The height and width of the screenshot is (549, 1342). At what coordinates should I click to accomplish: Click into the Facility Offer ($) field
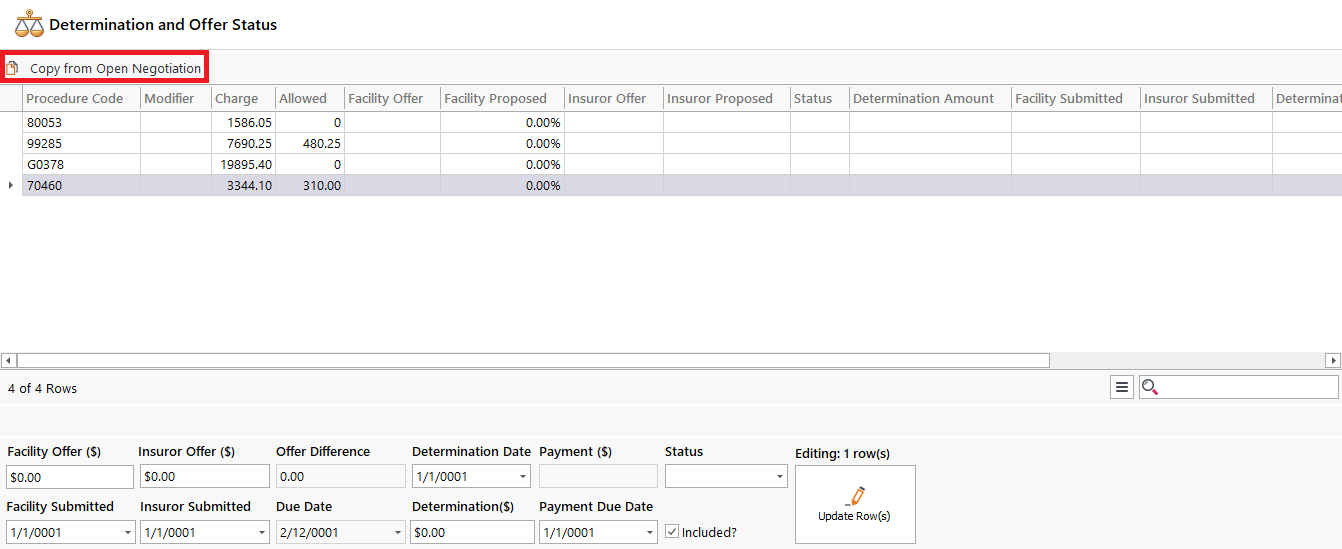pos(69,477)
